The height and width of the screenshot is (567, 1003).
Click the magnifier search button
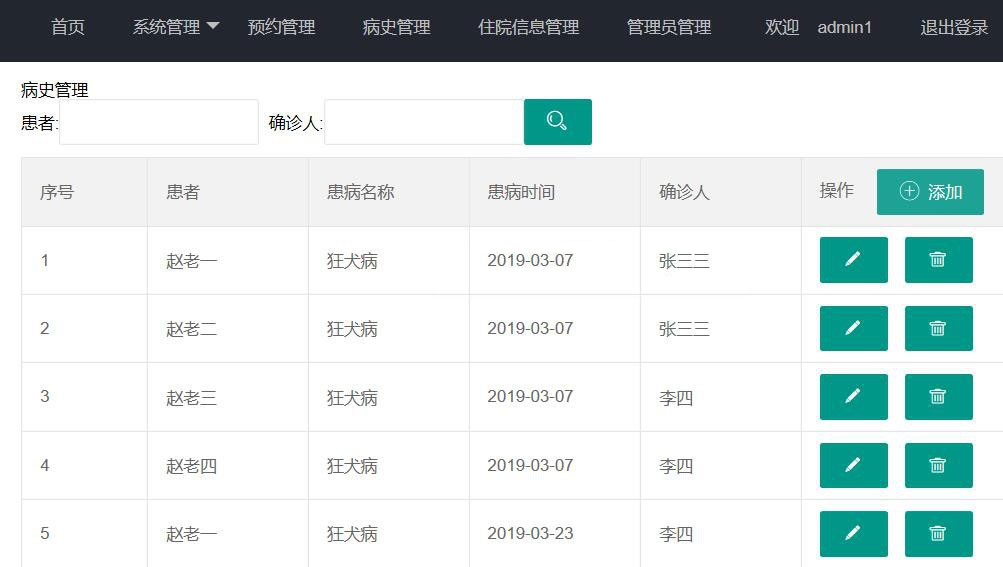557,122
